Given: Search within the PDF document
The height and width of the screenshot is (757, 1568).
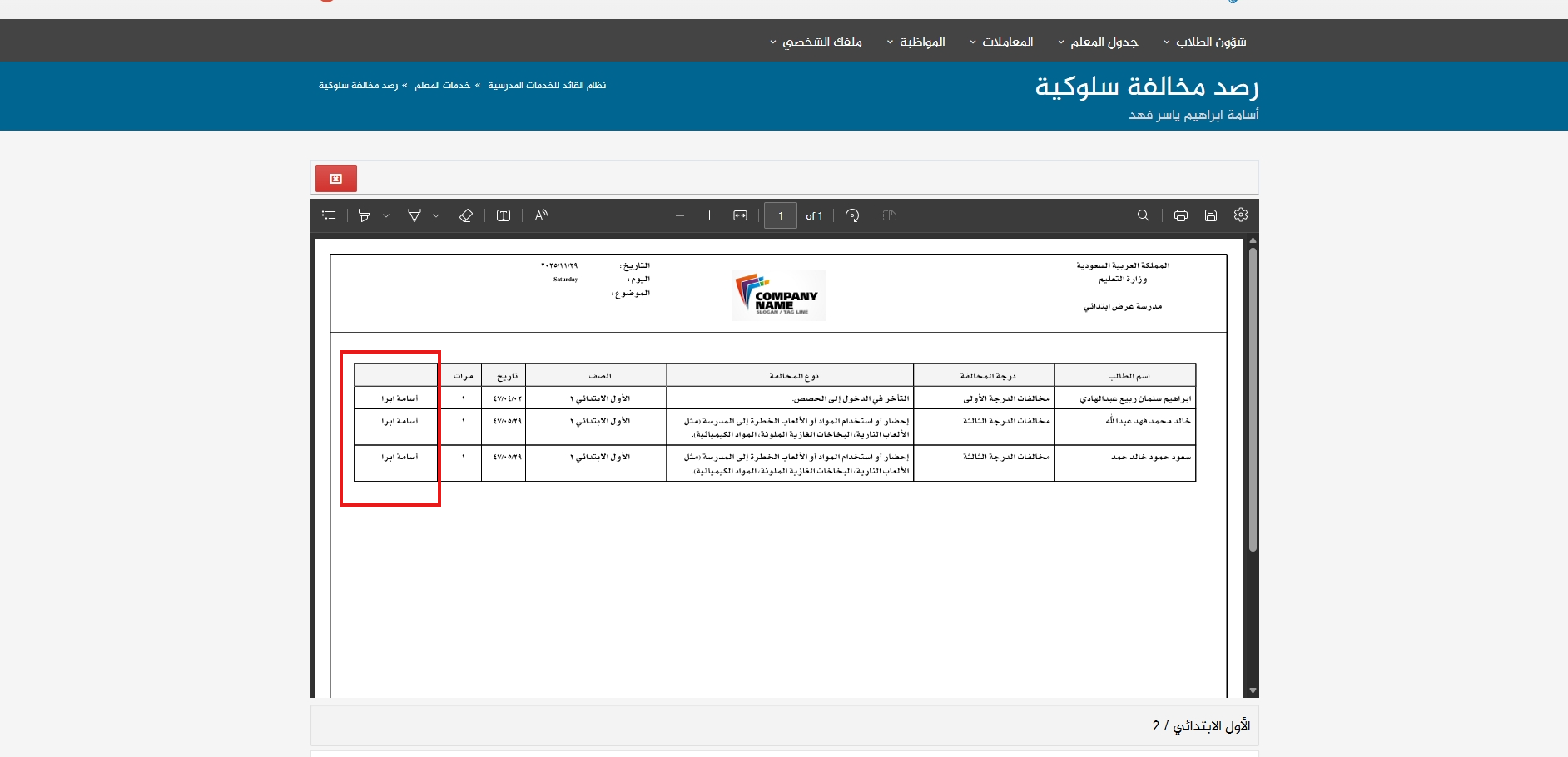Looking at the screenshot, I should point(1144,215).
